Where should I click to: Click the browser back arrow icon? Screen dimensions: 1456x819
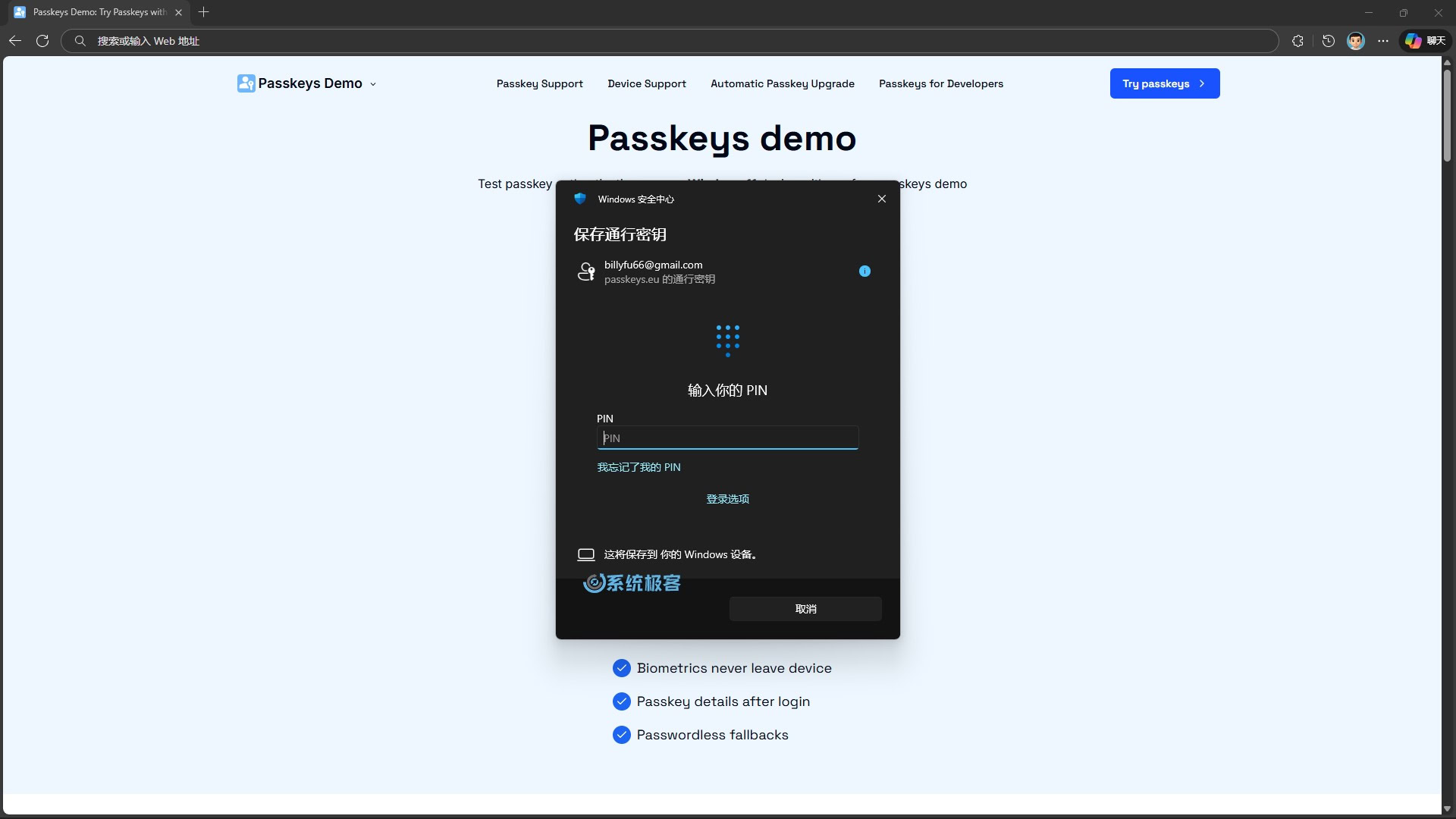click(15, 41)
